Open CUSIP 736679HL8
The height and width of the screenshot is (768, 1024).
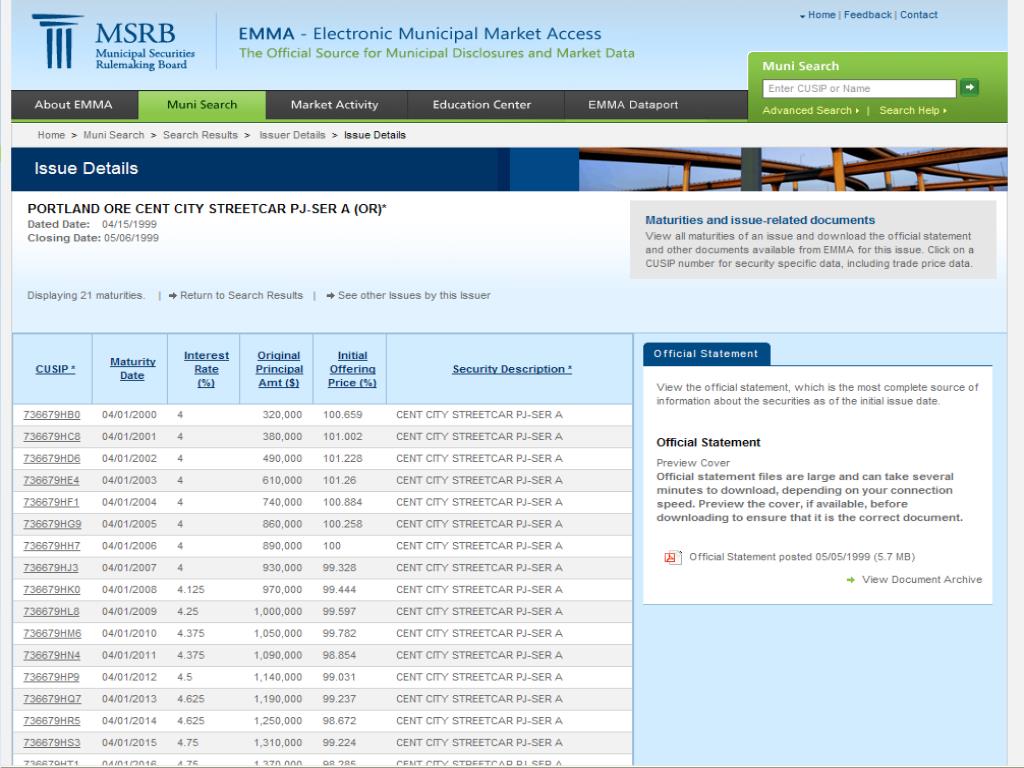52,611
